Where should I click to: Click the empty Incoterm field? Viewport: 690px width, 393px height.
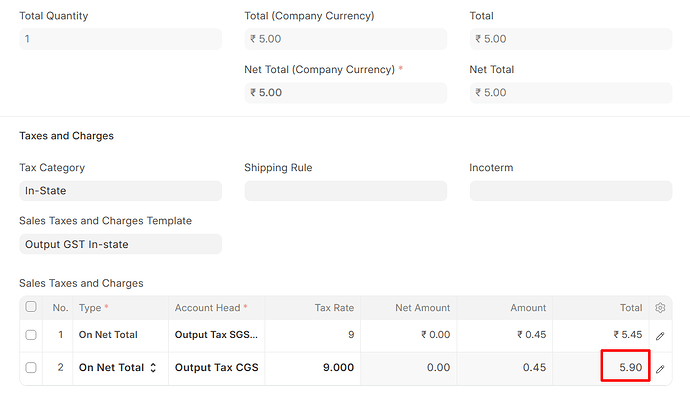(571, 191)
